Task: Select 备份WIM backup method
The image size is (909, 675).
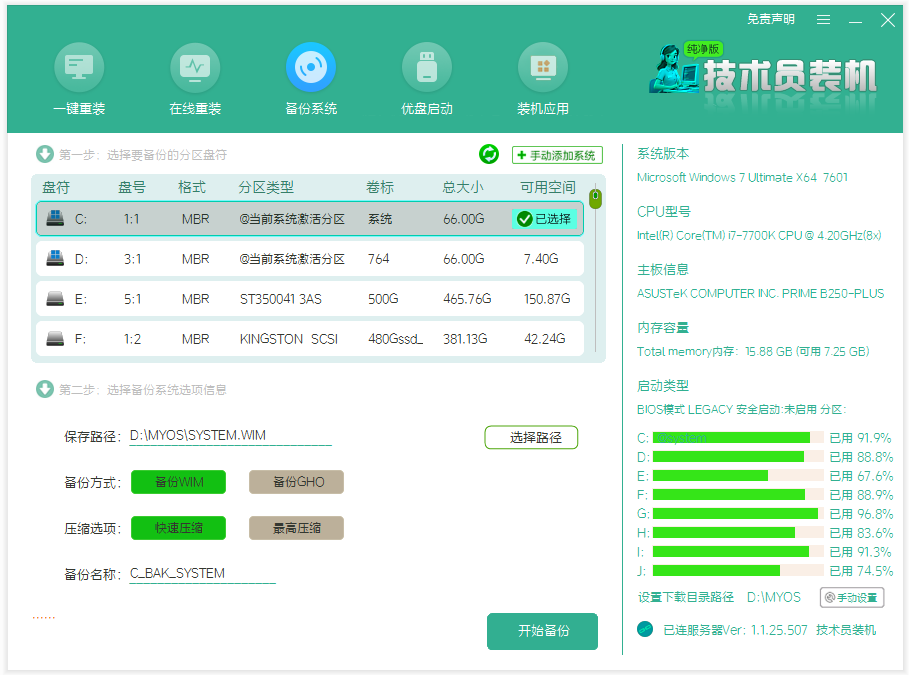Action: [x=179, y=482]
